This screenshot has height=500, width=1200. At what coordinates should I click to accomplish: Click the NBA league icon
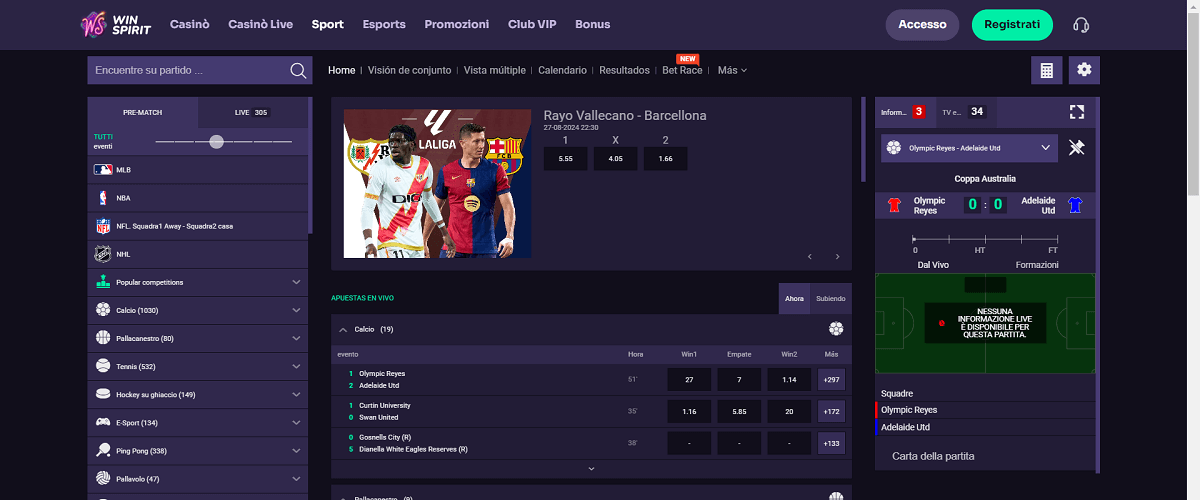click(x=102, y=198)
